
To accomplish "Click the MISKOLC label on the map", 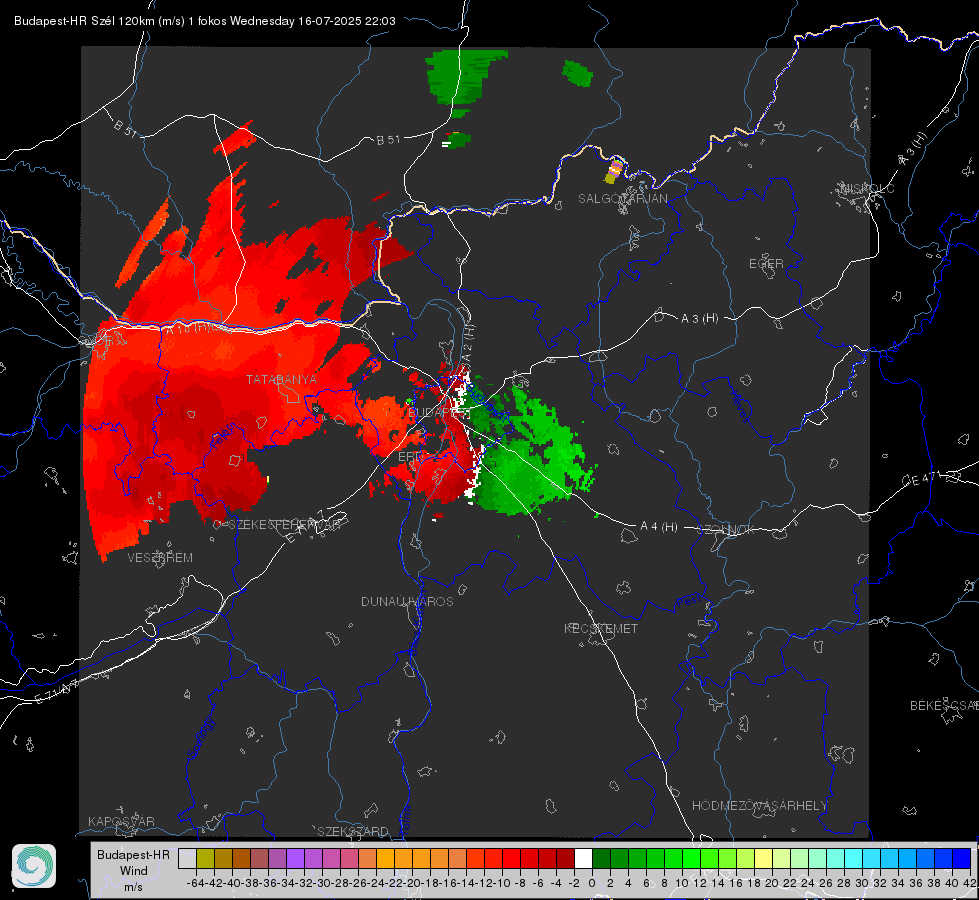I will tap(867, 188).
